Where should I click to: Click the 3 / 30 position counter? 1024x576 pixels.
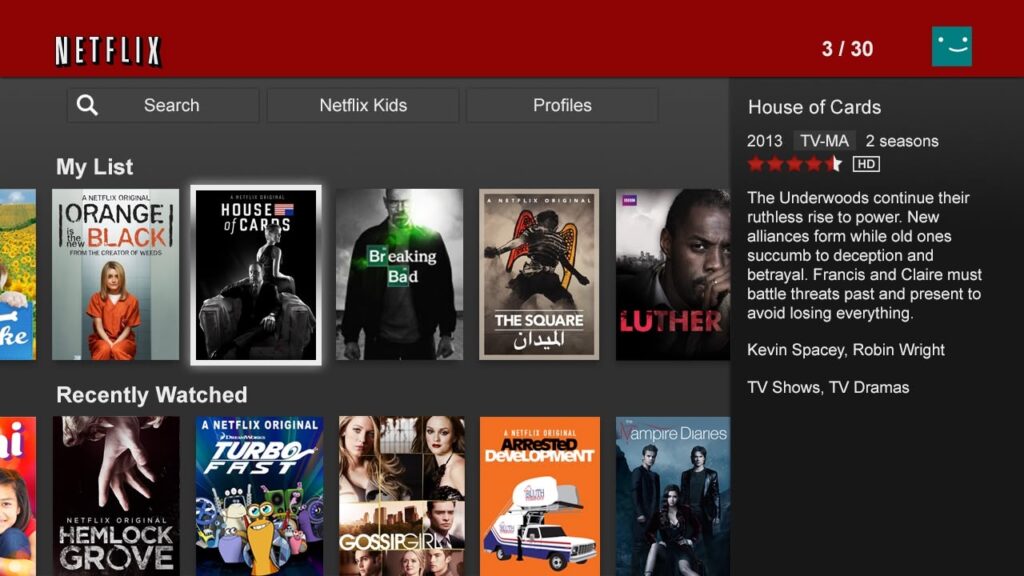pos(847,49)
